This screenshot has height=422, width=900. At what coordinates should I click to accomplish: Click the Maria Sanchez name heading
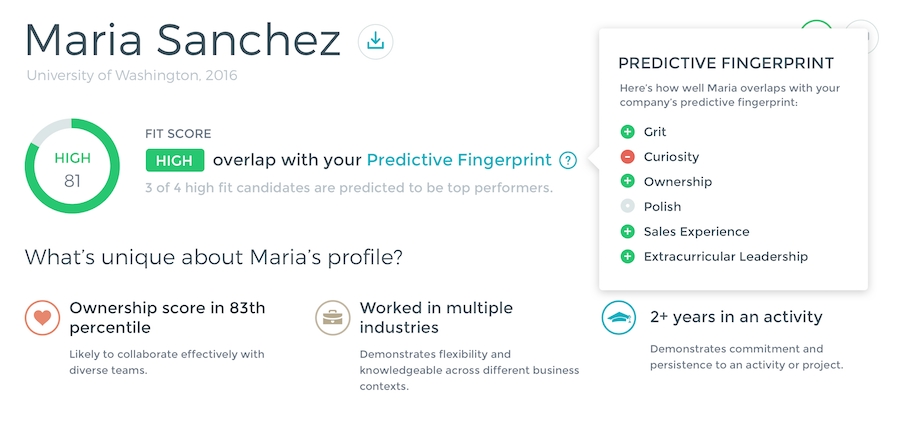[x=183, y=40]
